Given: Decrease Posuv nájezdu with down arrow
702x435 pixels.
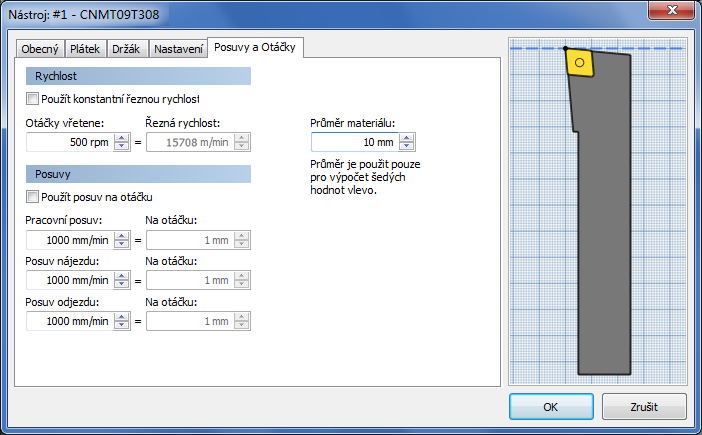Looking at the screenshot, I should coord(121,284).
